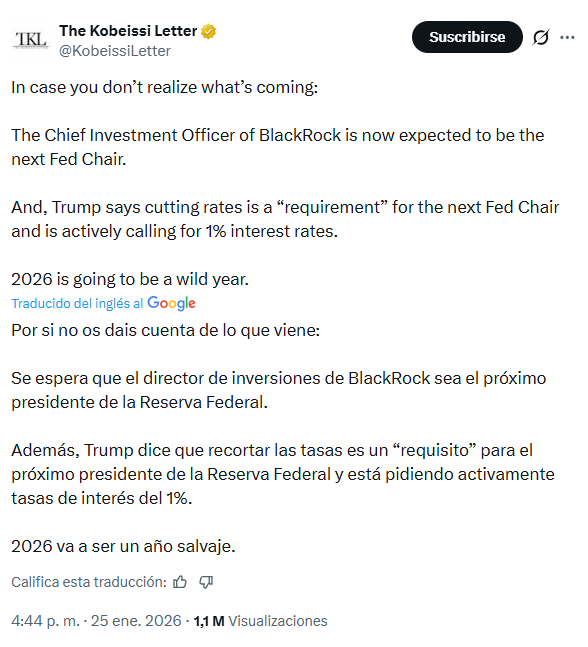Click the Google logo in translation notice
588x647 pixels.
pos(172,303)
